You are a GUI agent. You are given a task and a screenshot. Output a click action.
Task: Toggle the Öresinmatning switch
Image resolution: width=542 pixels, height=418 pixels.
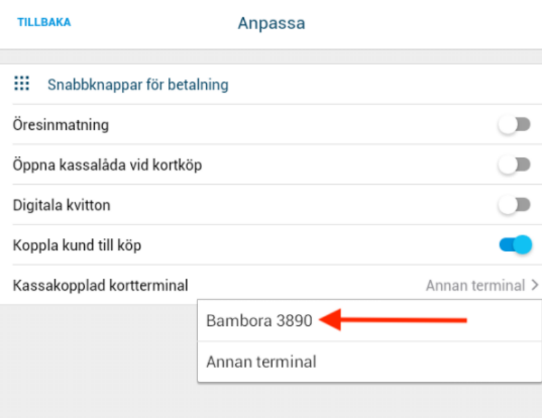tap(514, 124)
